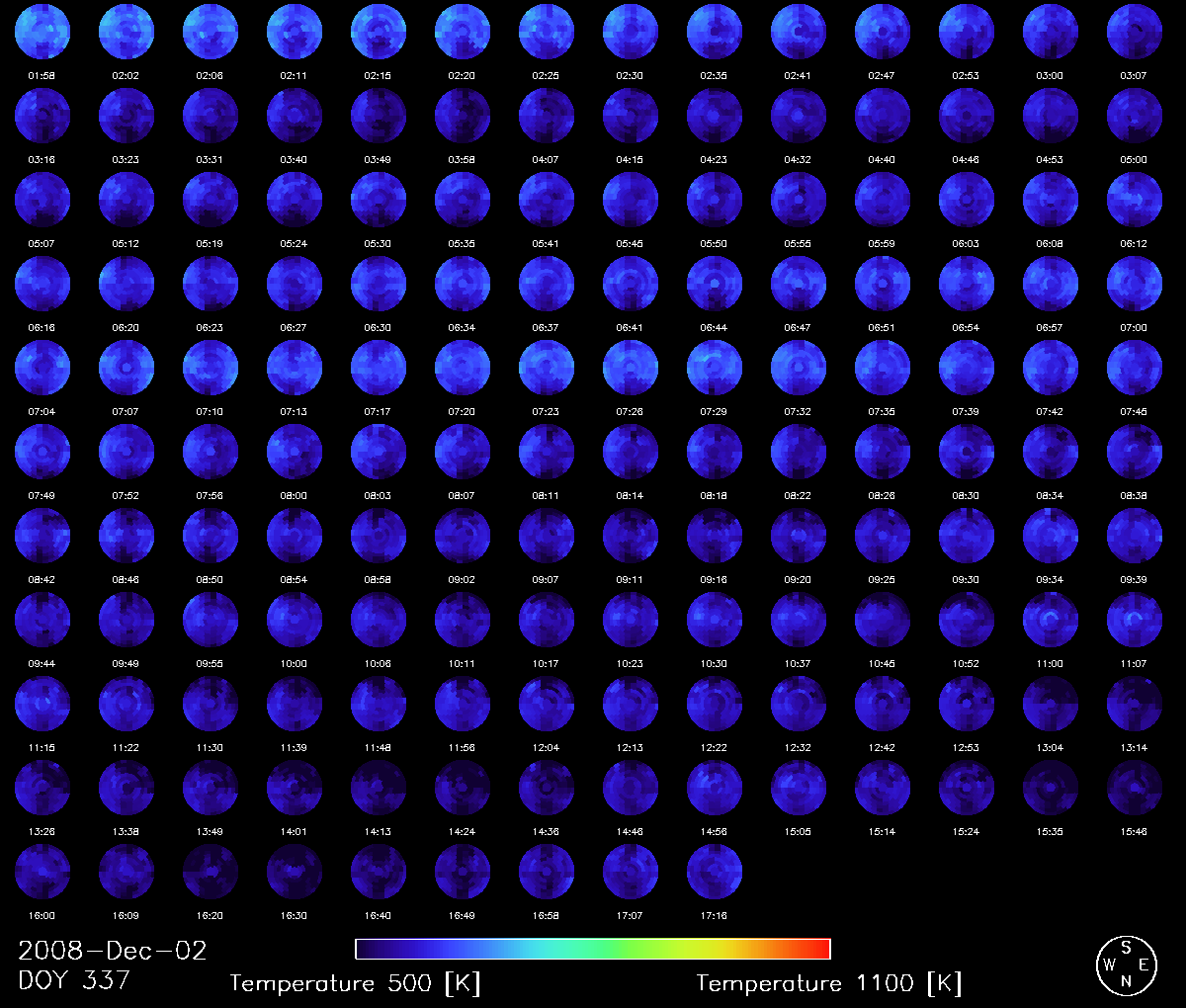Click the timestamp text 05:55

coord(798,244)
